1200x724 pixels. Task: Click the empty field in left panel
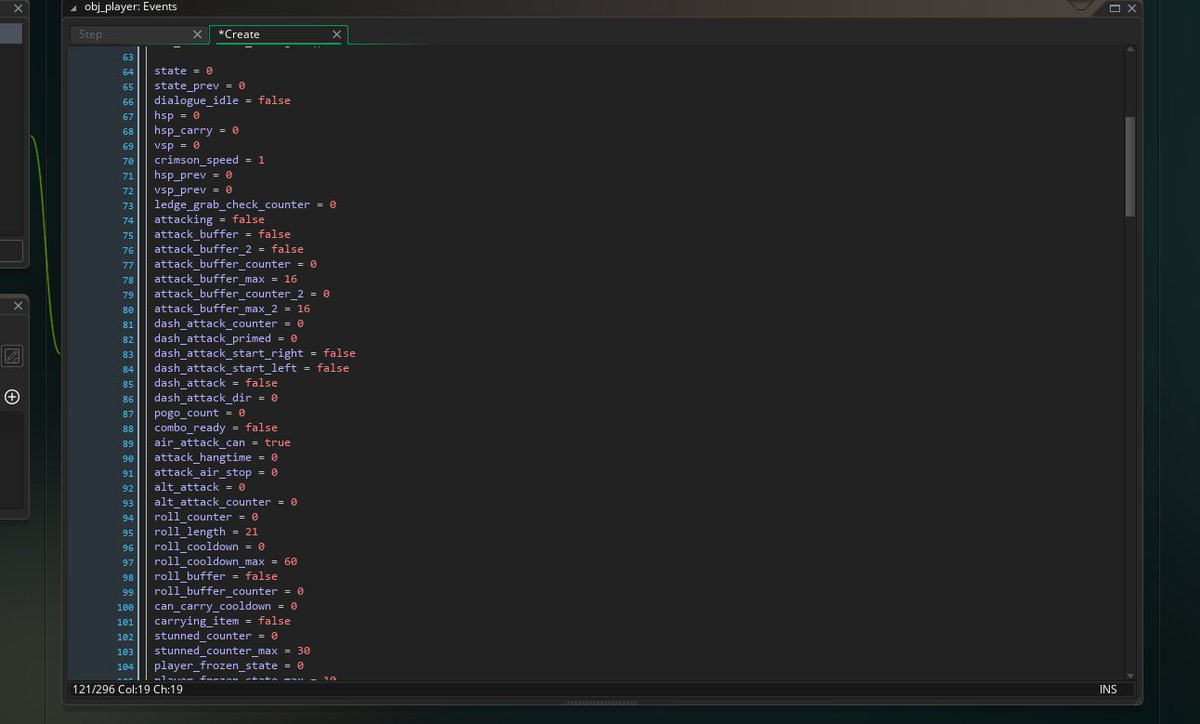pyautogui.click(x=11, y=250)
